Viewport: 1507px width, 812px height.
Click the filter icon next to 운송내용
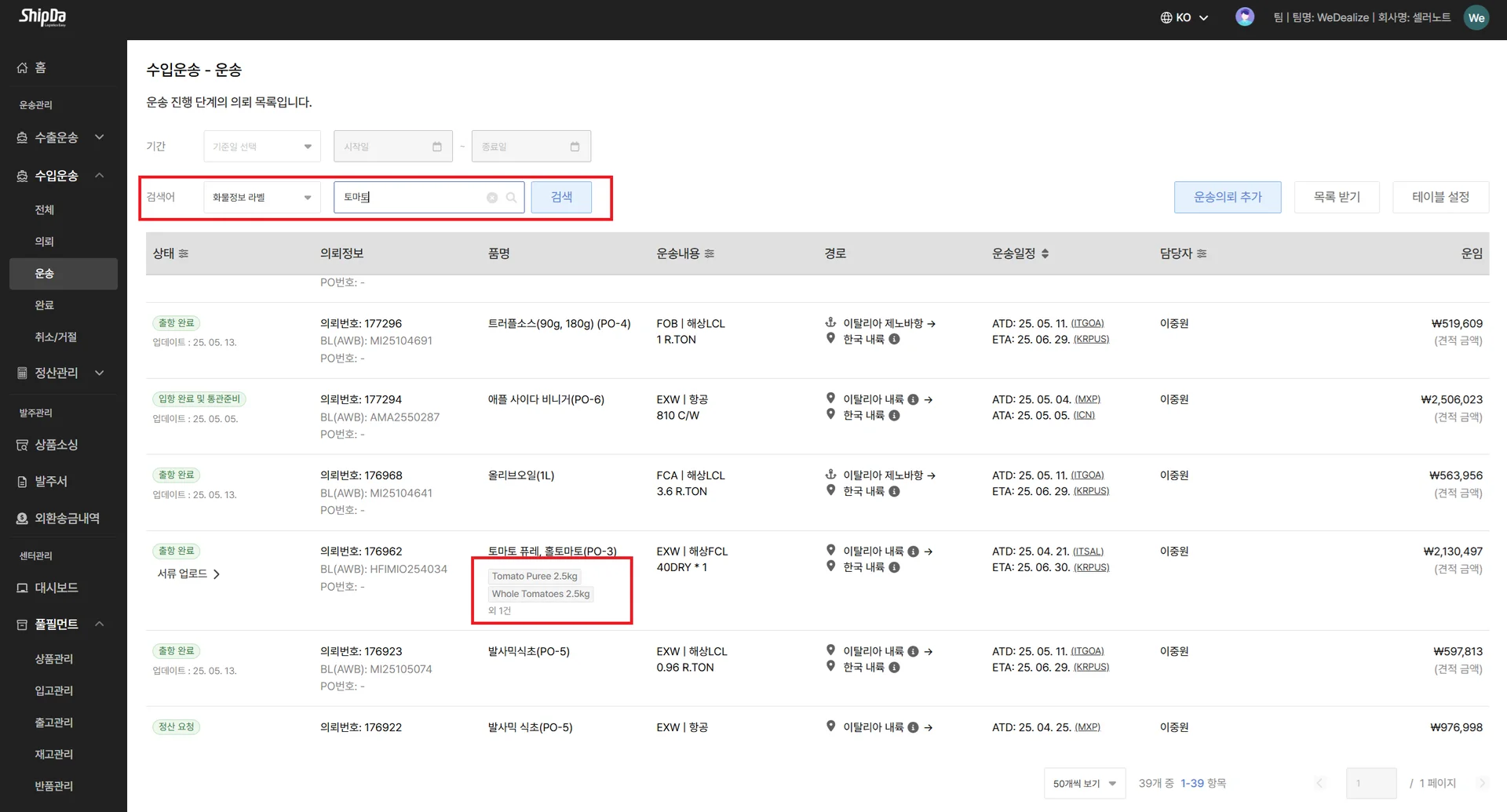(710, 254)
